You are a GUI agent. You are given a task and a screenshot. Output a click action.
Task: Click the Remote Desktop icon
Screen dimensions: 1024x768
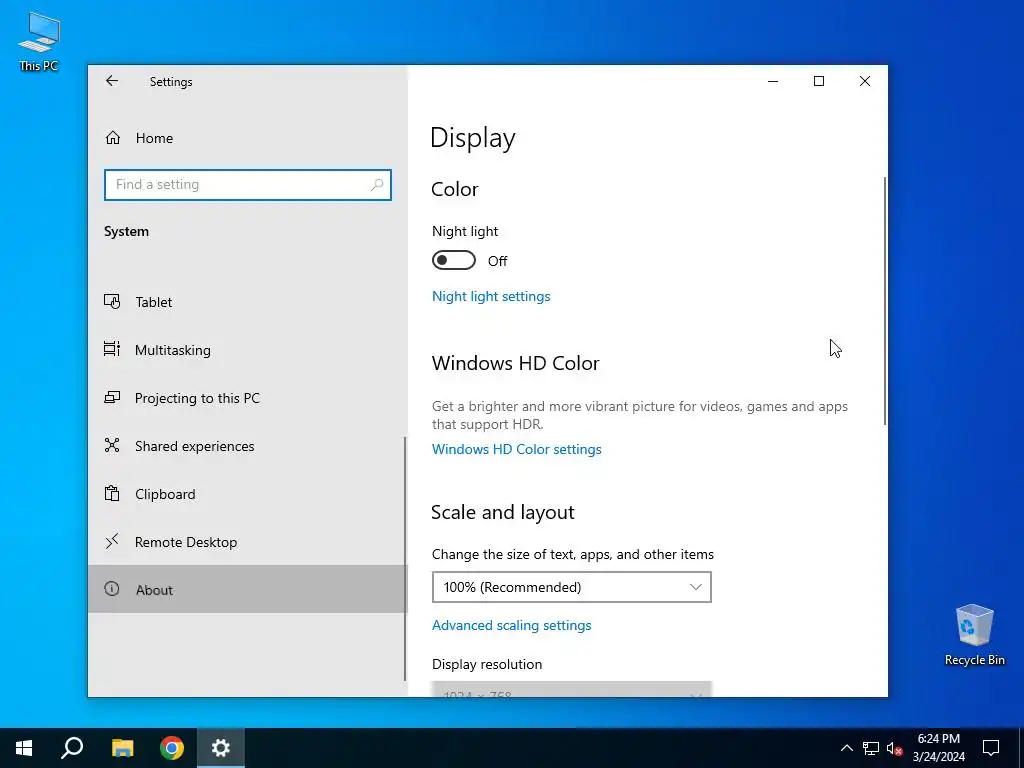112,541
